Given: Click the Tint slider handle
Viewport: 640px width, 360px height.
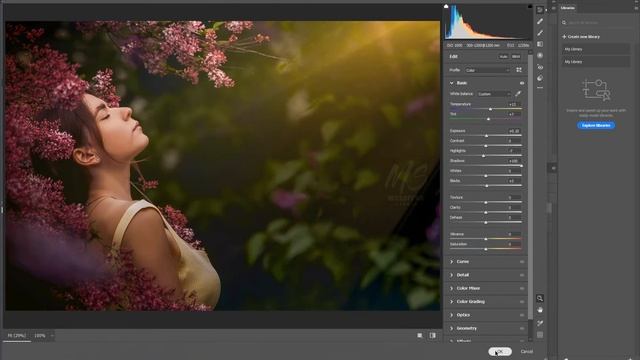Looking at the screenshot, I should point(489,119).
